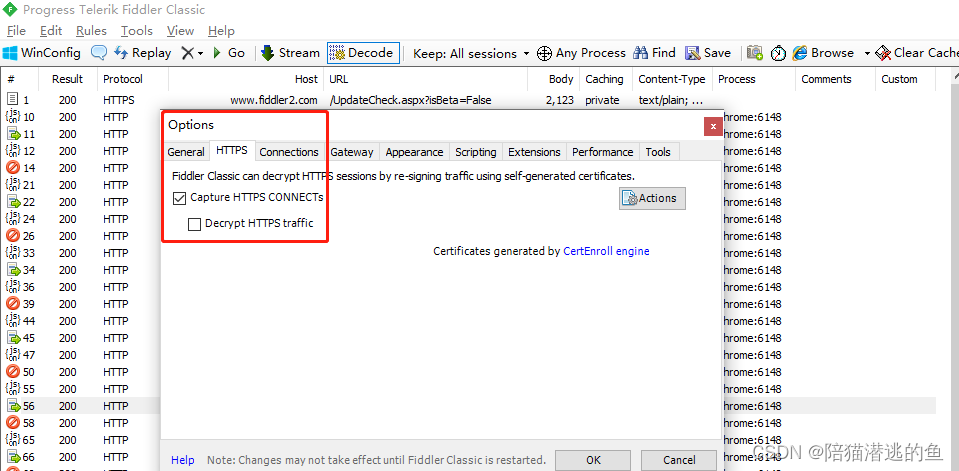This screenshot has width=959, height=471.
Task: Sort by the Result column header
Action: 67,79
